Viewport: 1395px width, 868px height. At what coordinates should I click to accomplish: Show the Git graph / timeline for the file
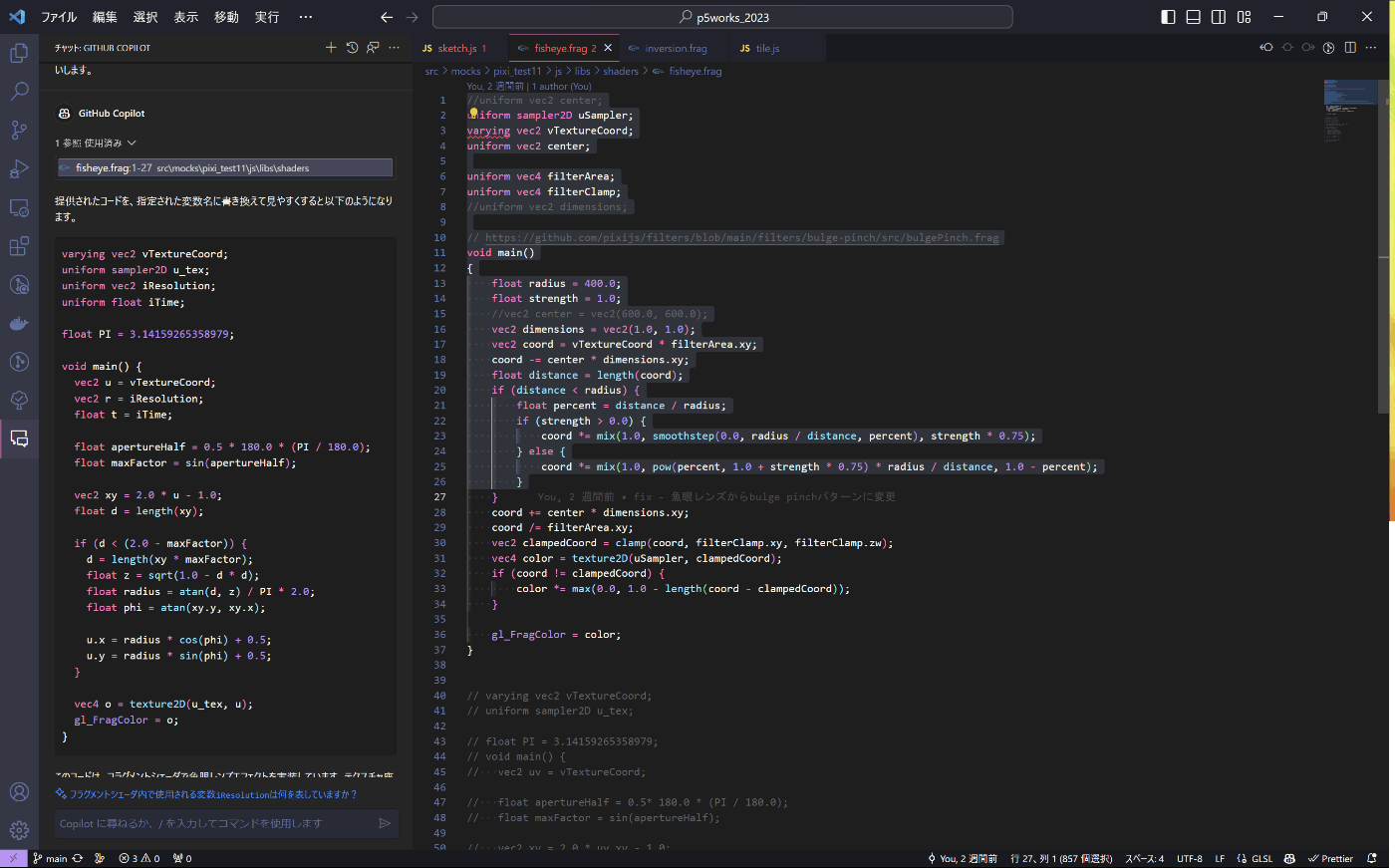pos(1328,48)
